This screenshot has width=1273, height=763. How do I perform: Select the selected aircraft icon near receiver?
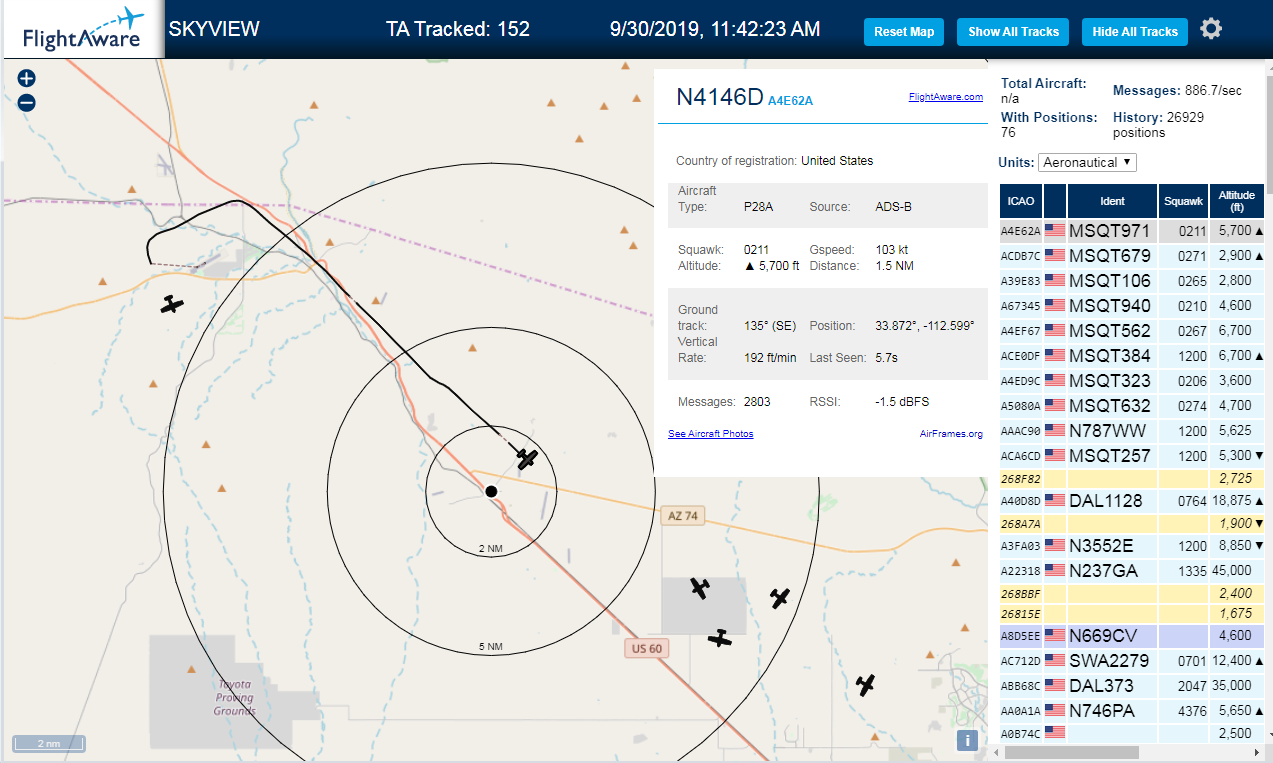point(527,459)
